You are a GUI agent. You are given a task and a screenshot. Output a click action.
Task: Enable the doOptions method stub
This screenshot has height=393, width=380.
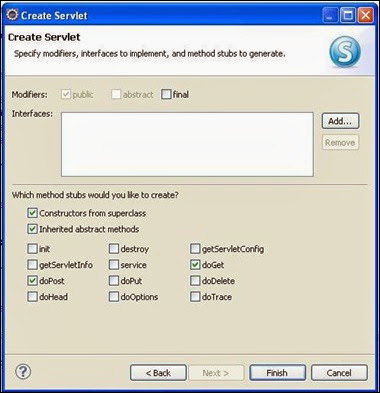point(114,297)
